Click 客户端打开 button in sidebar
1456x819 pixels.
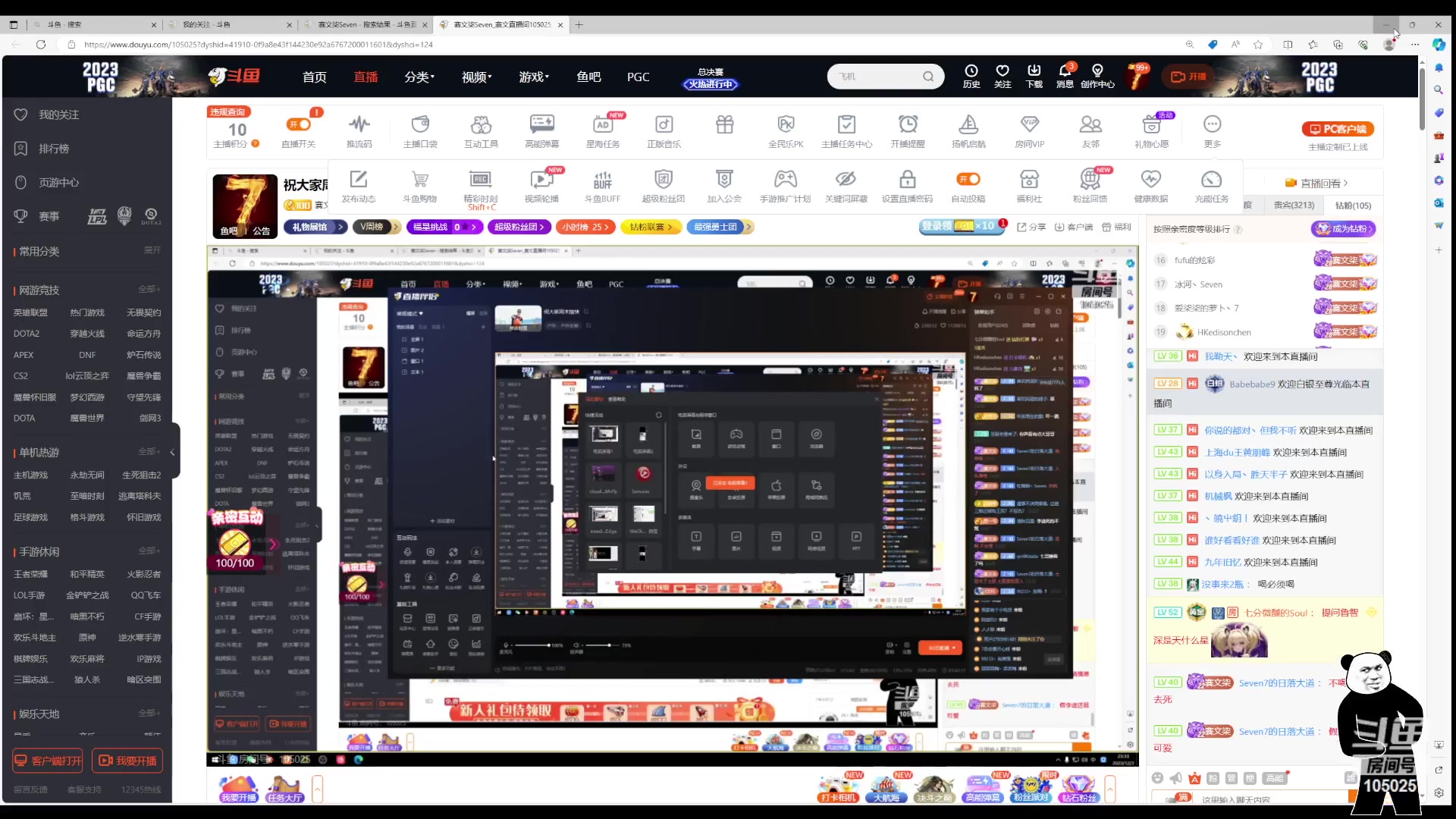(49, 761)
